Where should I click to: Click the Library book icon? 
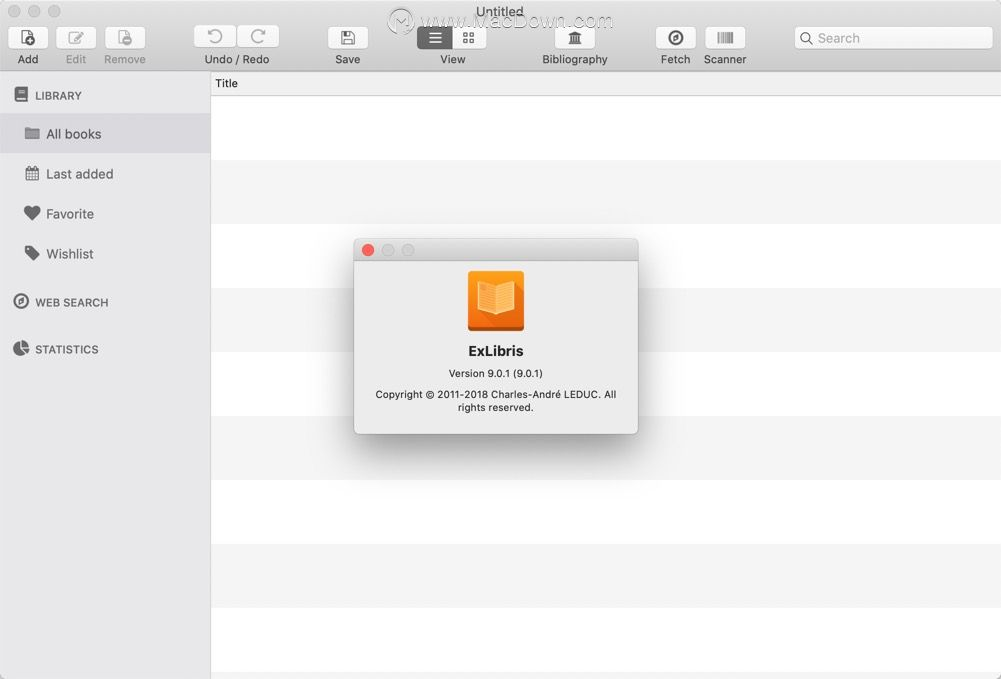[x=21, y=94]
